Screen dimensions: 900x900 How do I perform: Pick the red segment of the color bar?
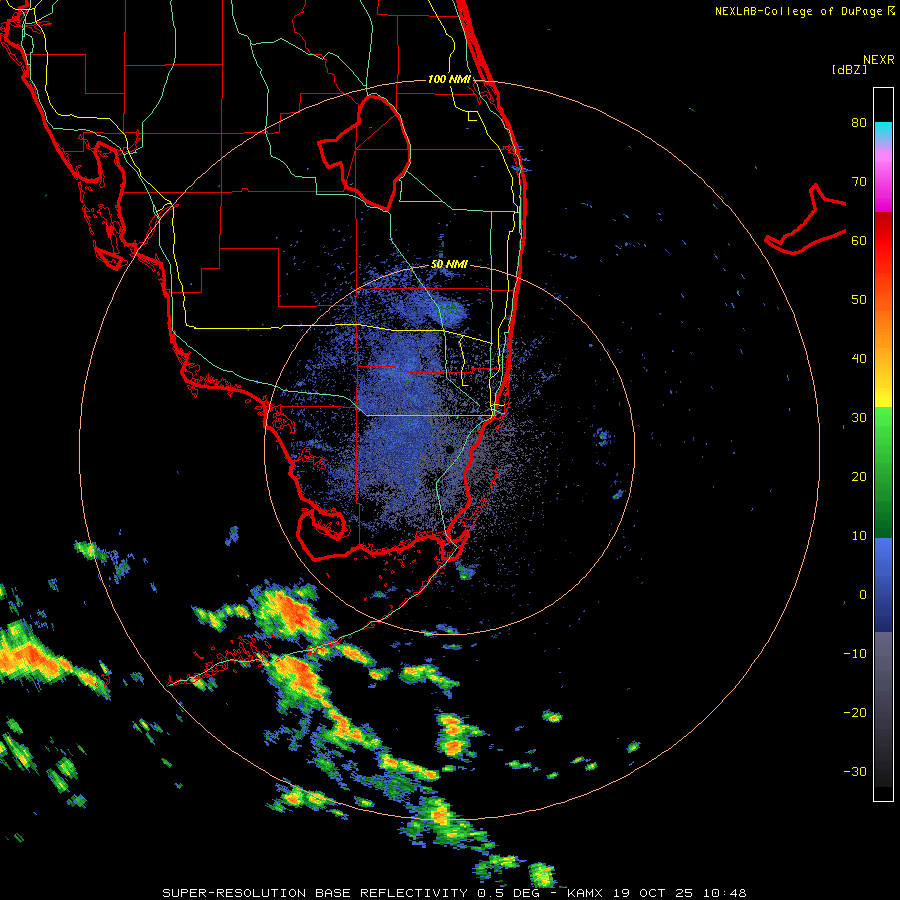pyautogui.click(x=883, y=241)
